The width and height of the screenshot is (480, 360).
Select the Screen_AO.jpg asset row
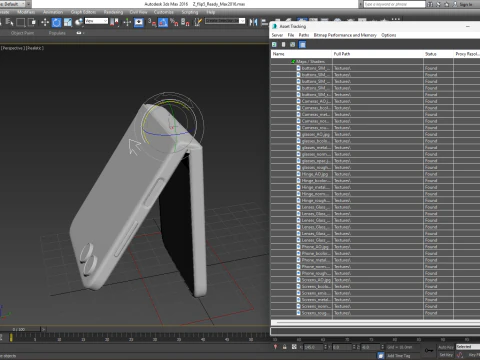pyautogui.click(x=375, y=280)
